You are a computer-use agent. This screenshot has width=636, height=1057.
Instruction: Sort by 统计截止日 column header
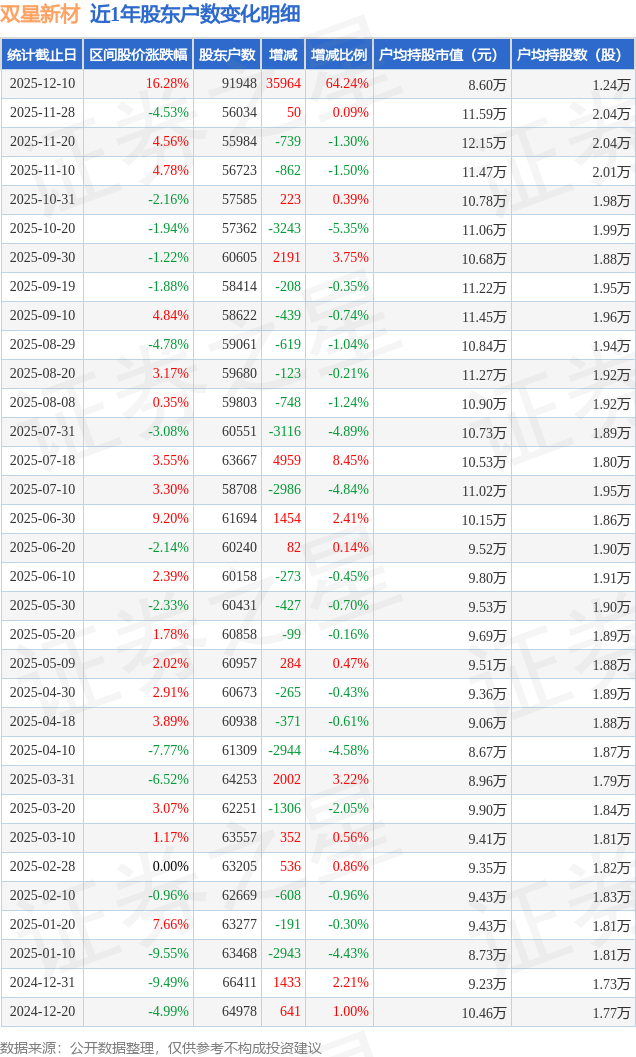click(41, 55)
